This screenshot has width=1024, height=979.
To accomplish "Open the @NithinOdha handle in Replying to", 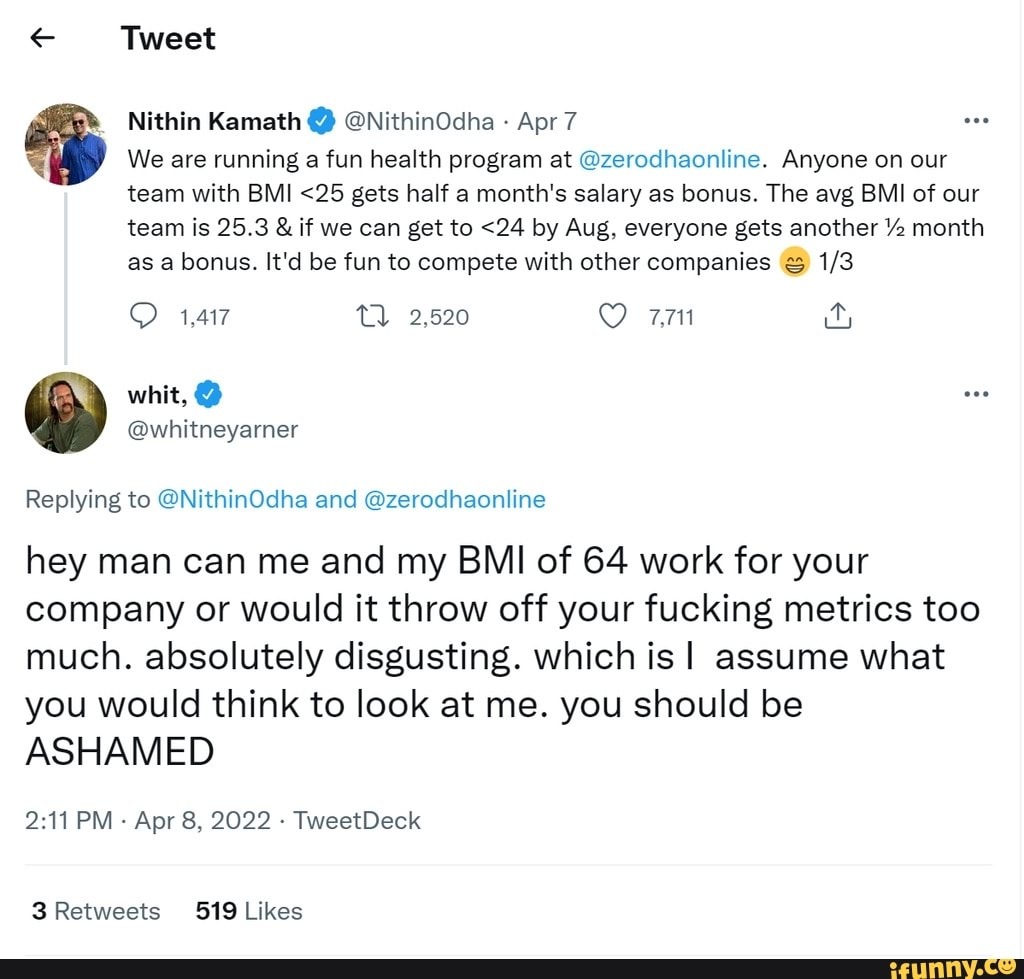I will click(x=233, y=499).
